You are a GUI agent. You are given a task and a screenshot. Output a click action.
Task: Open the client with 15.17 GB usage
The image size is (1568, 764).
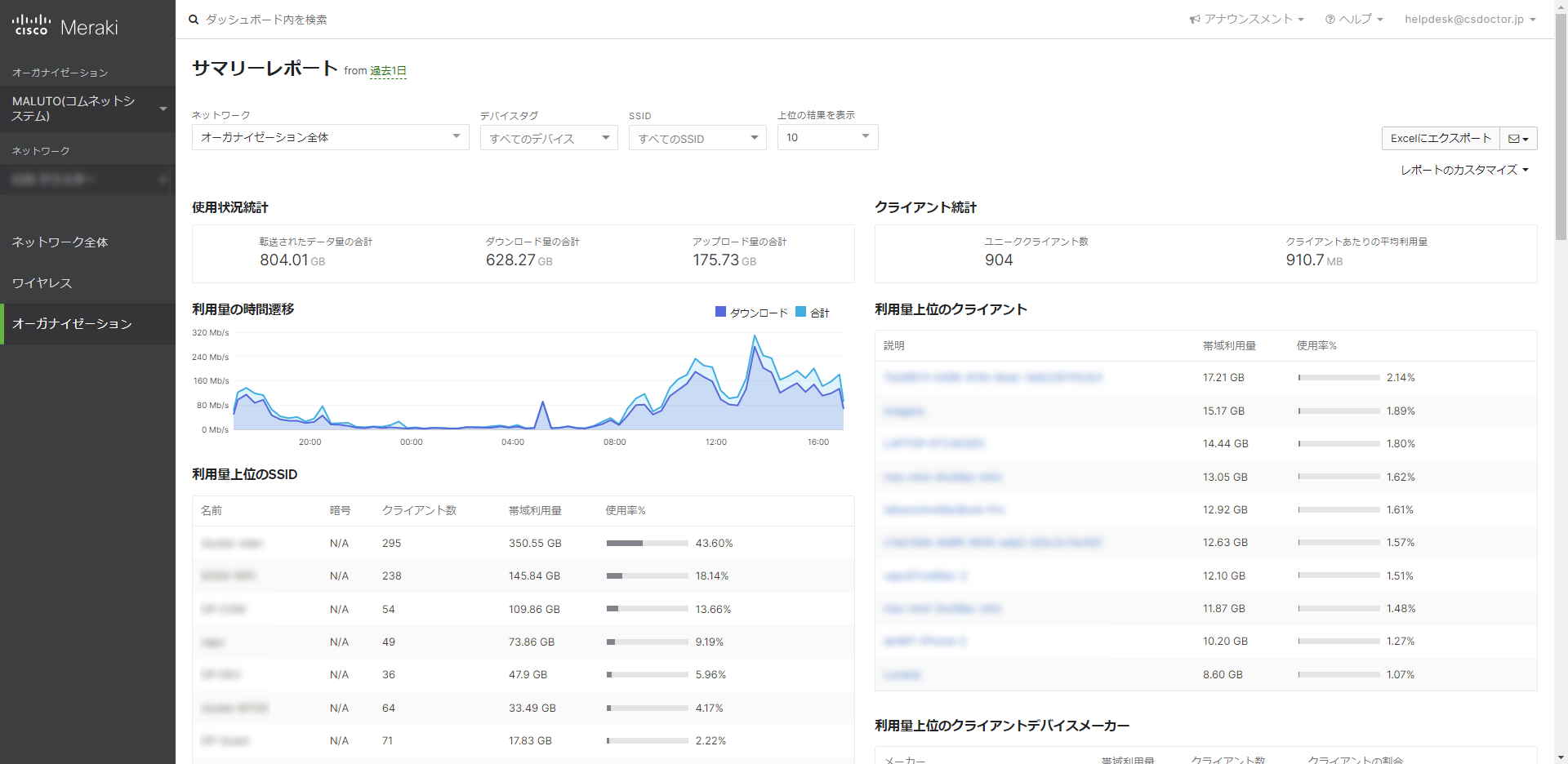click(x=904, y=411)
